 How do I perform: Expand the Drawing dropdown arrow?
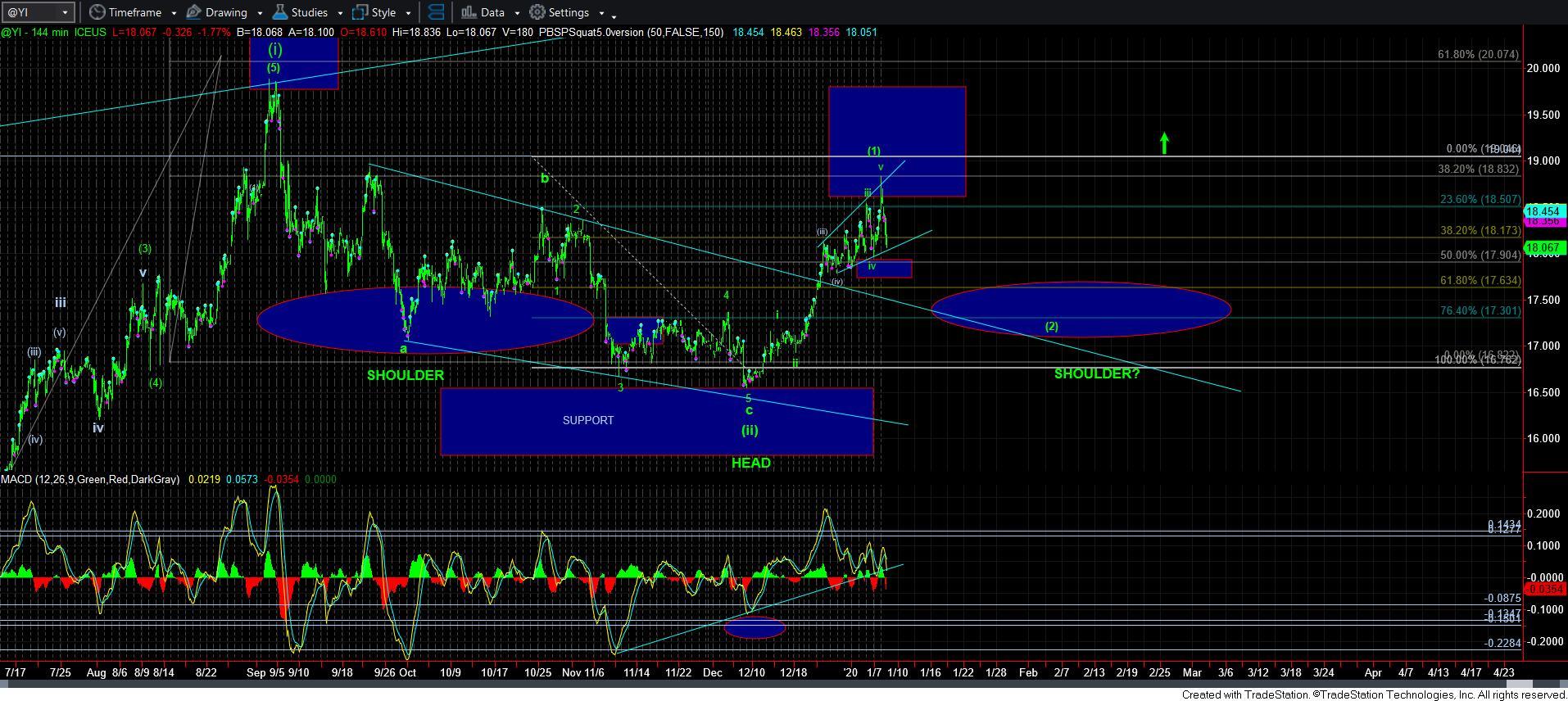click(260, 13)
